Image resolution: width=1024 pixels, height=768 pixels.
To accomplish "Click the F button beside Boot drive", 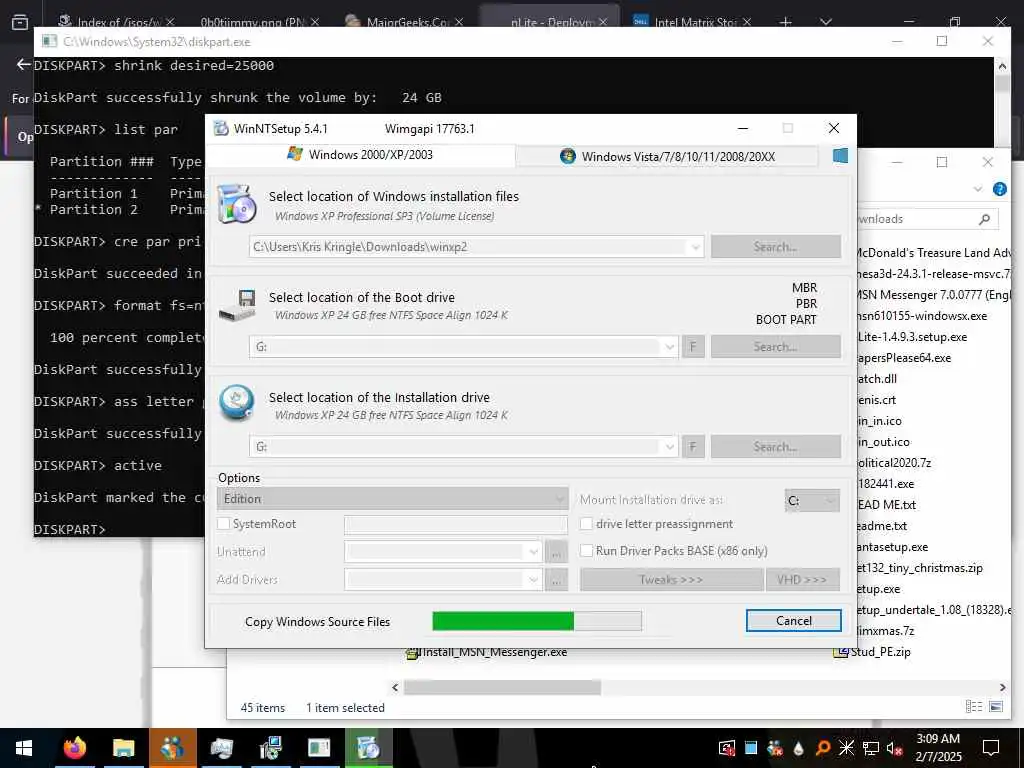I will 693,347.
